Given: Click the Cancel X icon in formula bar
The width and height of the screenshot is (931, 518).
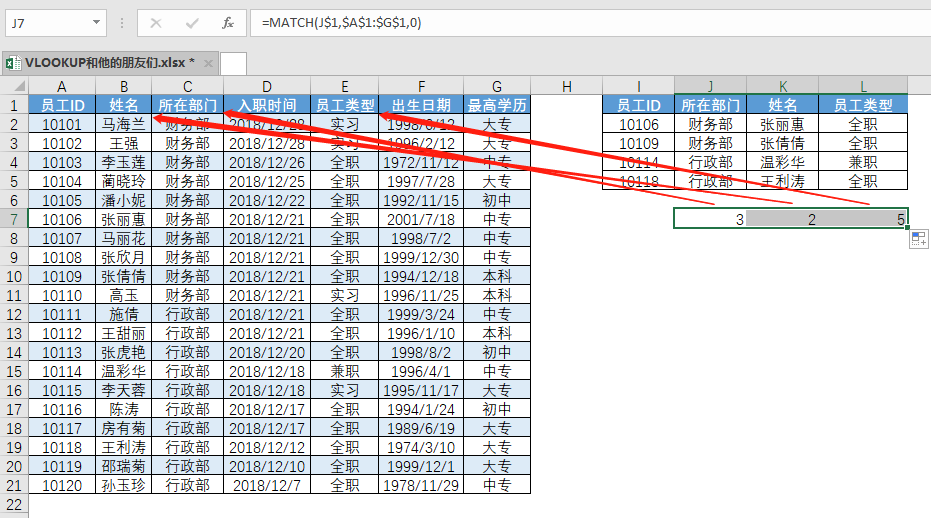Looking at the screenshot, I should (x=157, y=22).
